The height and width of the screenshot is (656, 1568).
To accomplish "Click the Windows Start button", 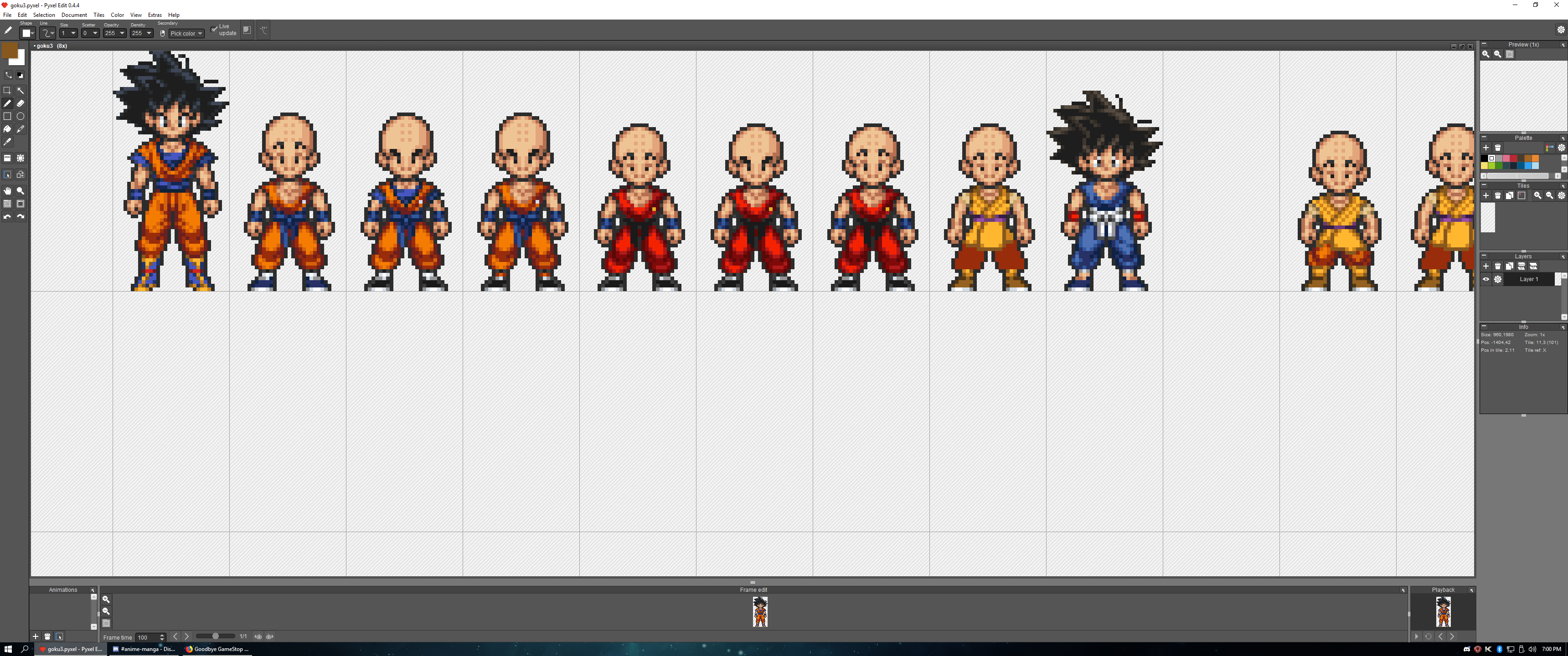I will coord(8,649).
